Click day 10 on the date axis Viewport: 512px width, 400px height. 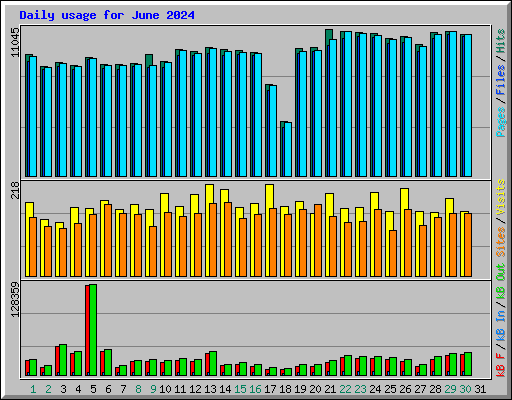(165, 389)
